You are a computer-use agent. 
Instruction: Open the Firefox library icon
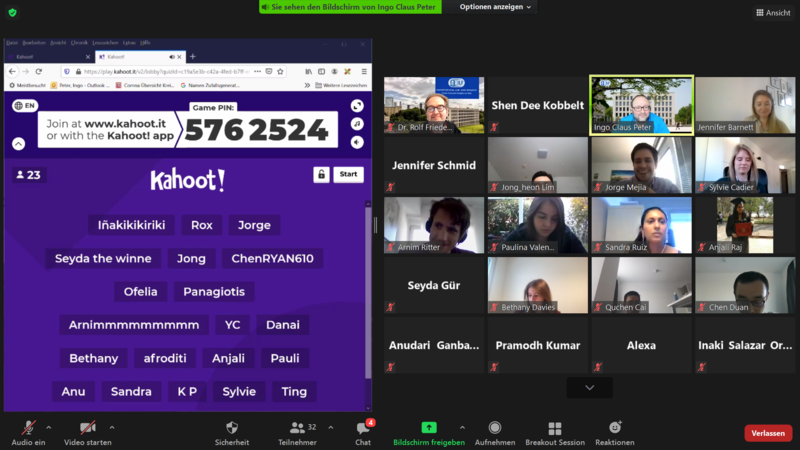pos(308,71)
